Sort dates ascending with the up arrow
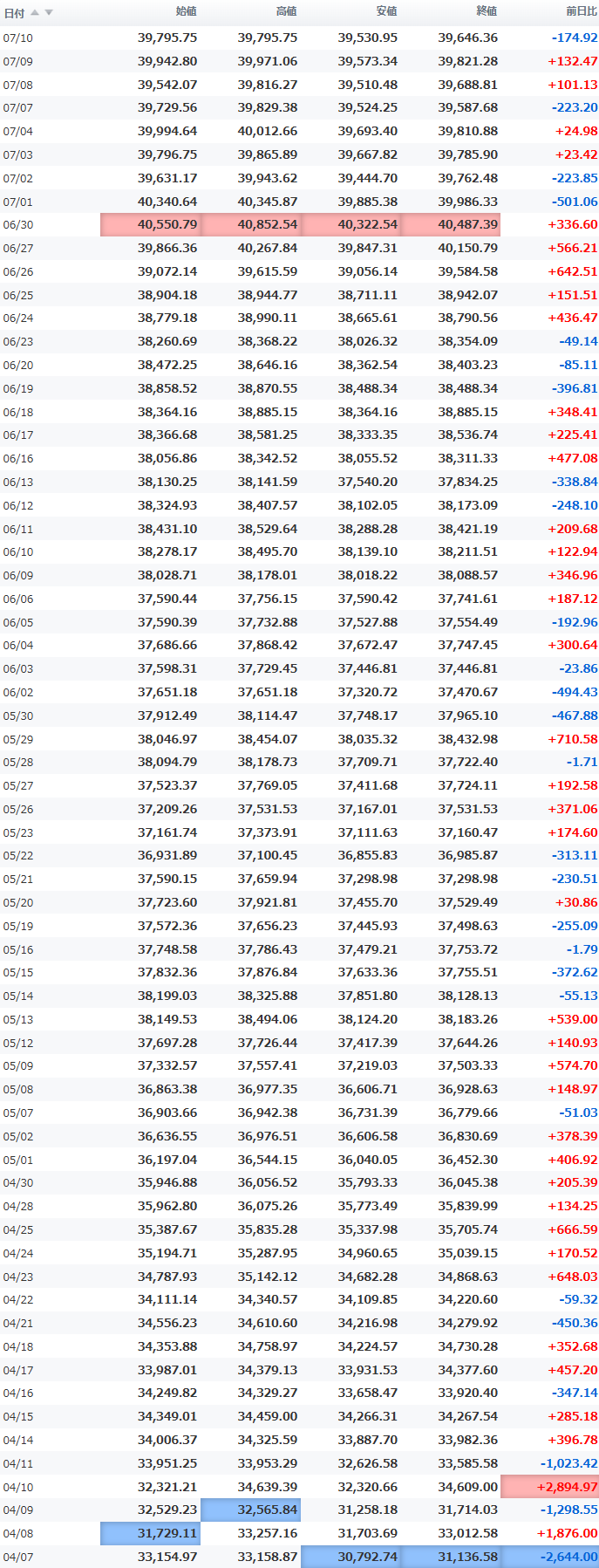599x1568 pixels. click(35, 12)
